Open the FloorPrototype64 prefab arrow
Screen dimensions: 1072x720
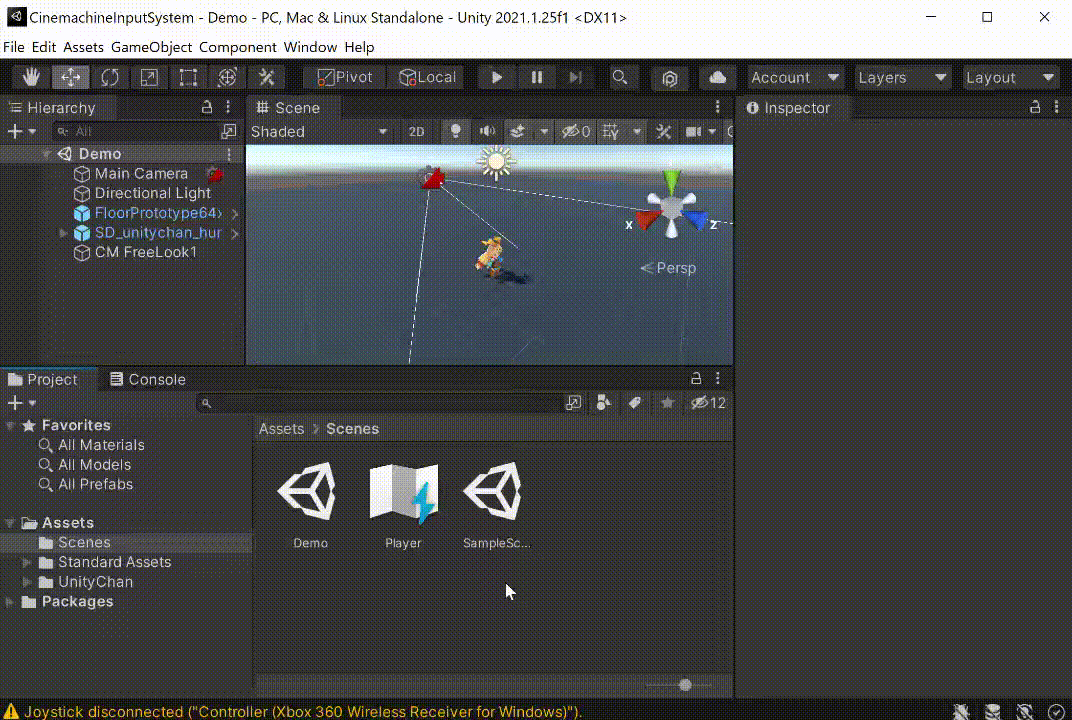coord(234,213)
